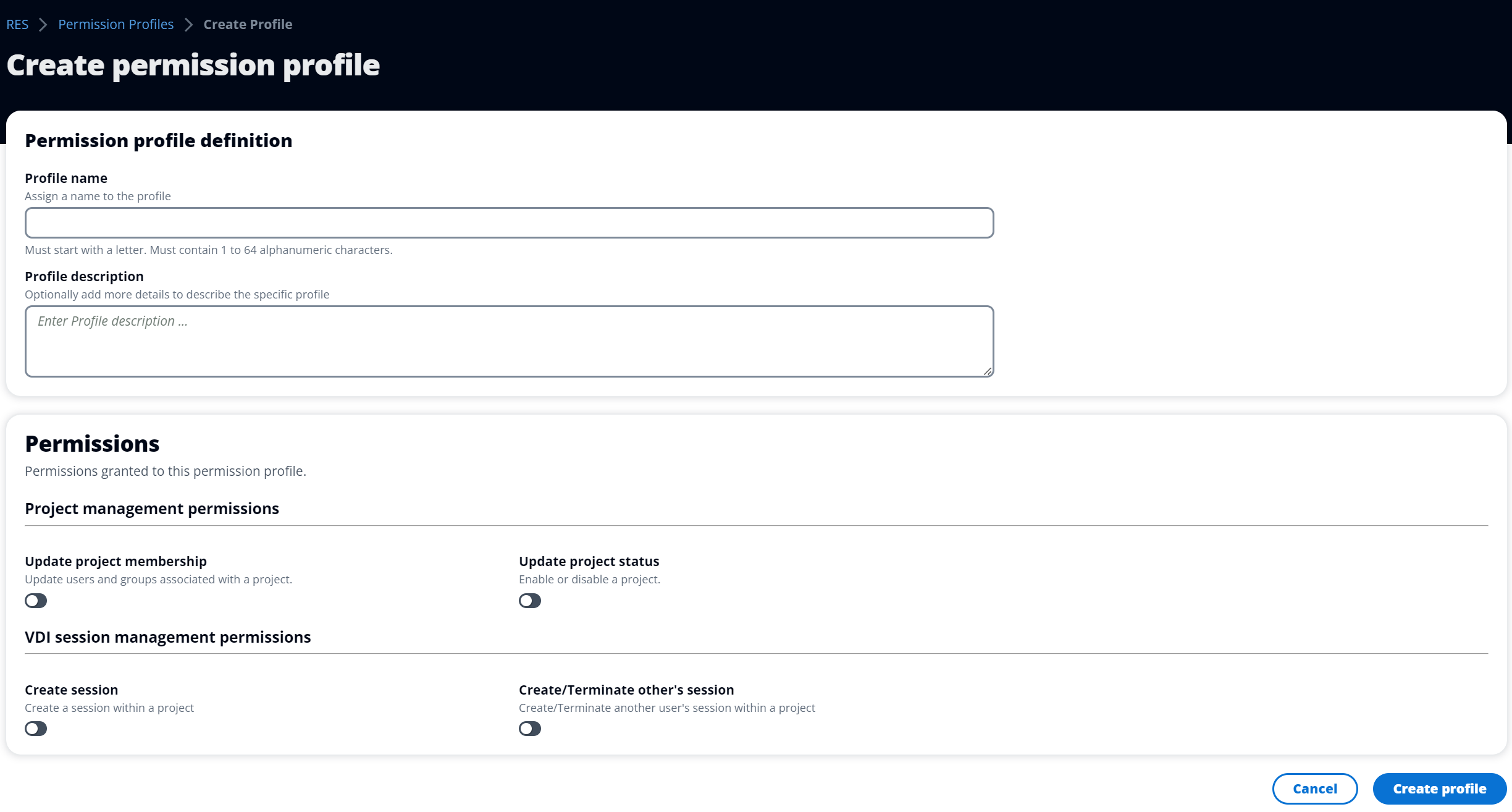Open the Permission Profiles breadcrumb link

click(115, 24)
